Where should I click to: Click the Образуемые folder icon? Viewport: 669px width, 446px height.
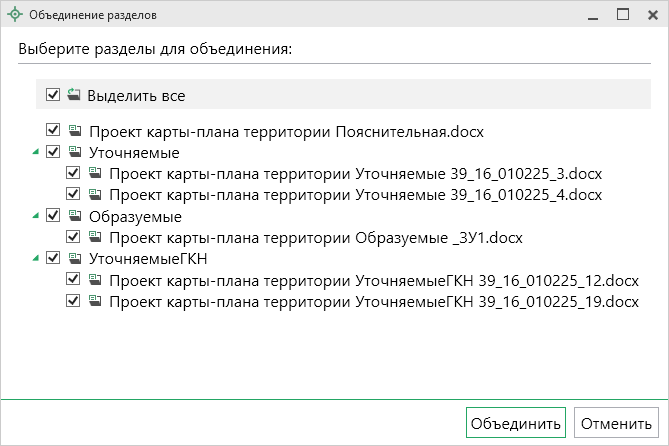pyautogui.click(x=75, y=216)
